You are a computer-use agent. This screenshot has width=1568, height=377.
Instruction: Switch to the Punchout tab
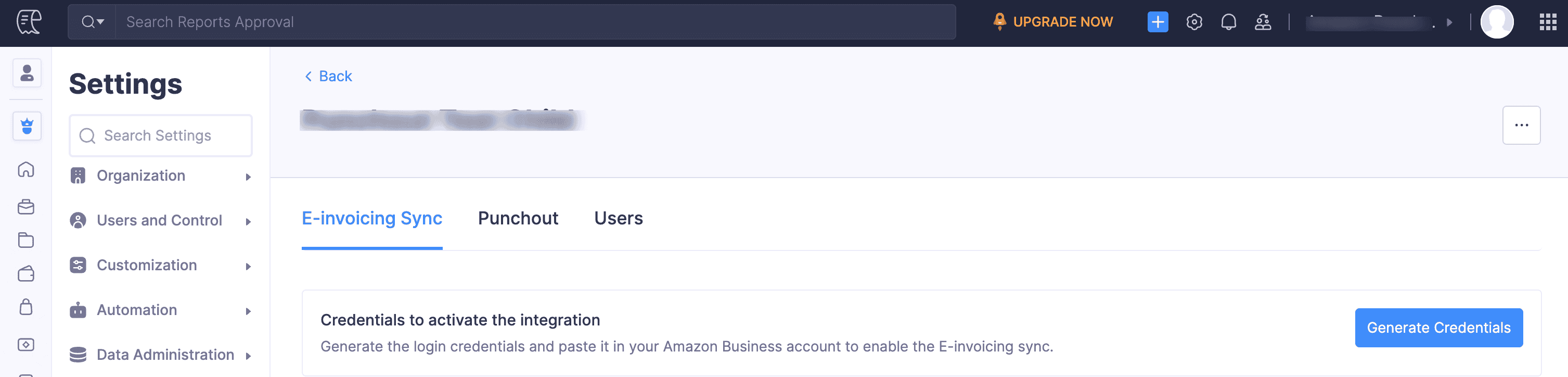[x=518, y=218]
